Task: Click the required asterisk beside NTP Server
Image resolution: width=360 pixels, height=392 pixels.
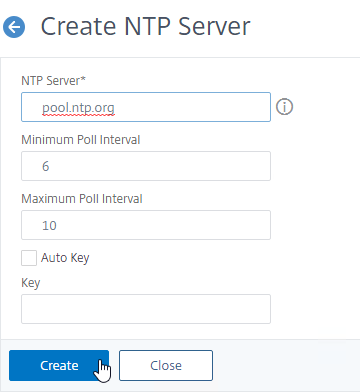Action: pyautogui.click(x=83, y=79)
